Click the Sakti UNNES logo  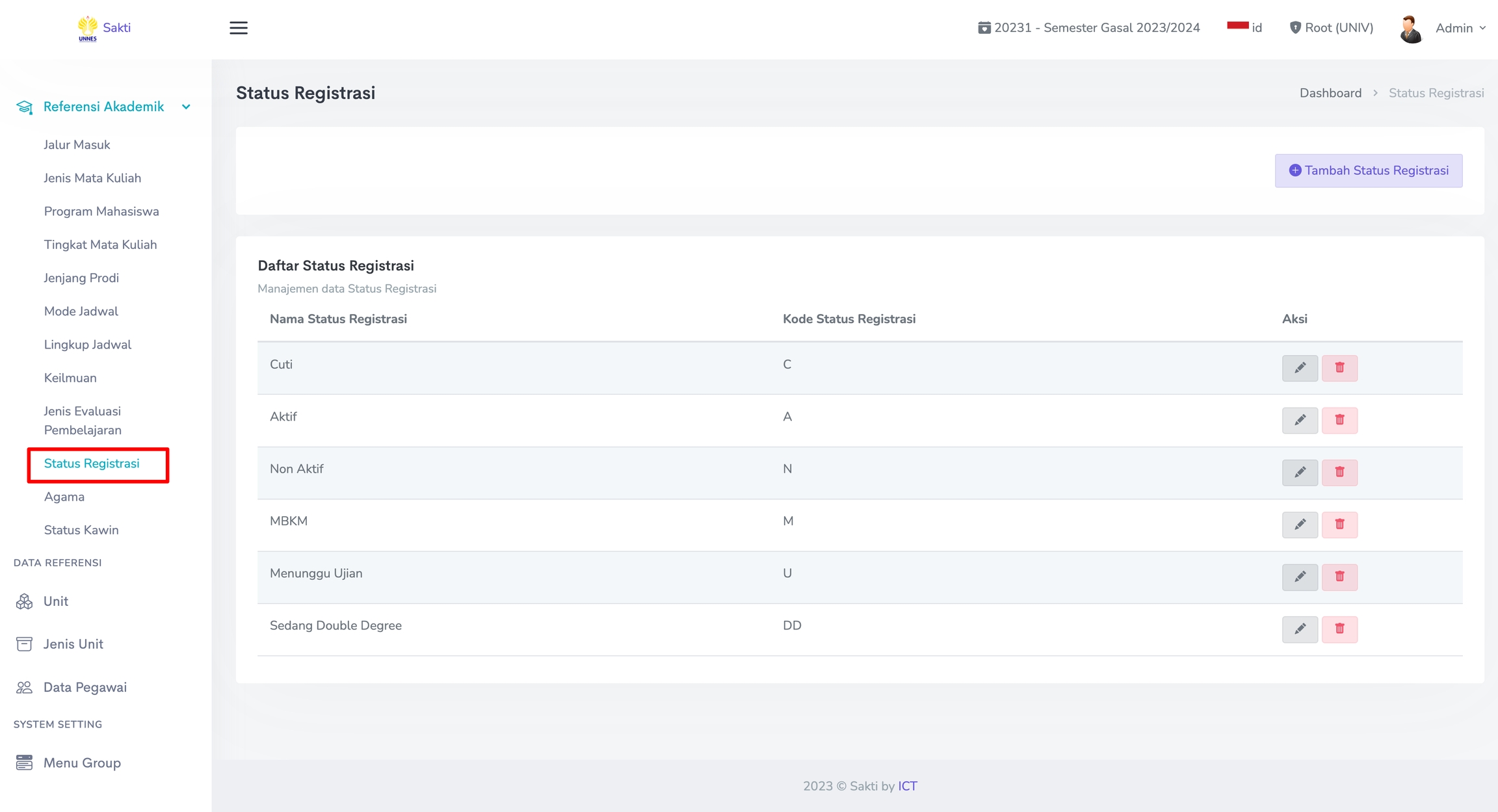(103, 28)
